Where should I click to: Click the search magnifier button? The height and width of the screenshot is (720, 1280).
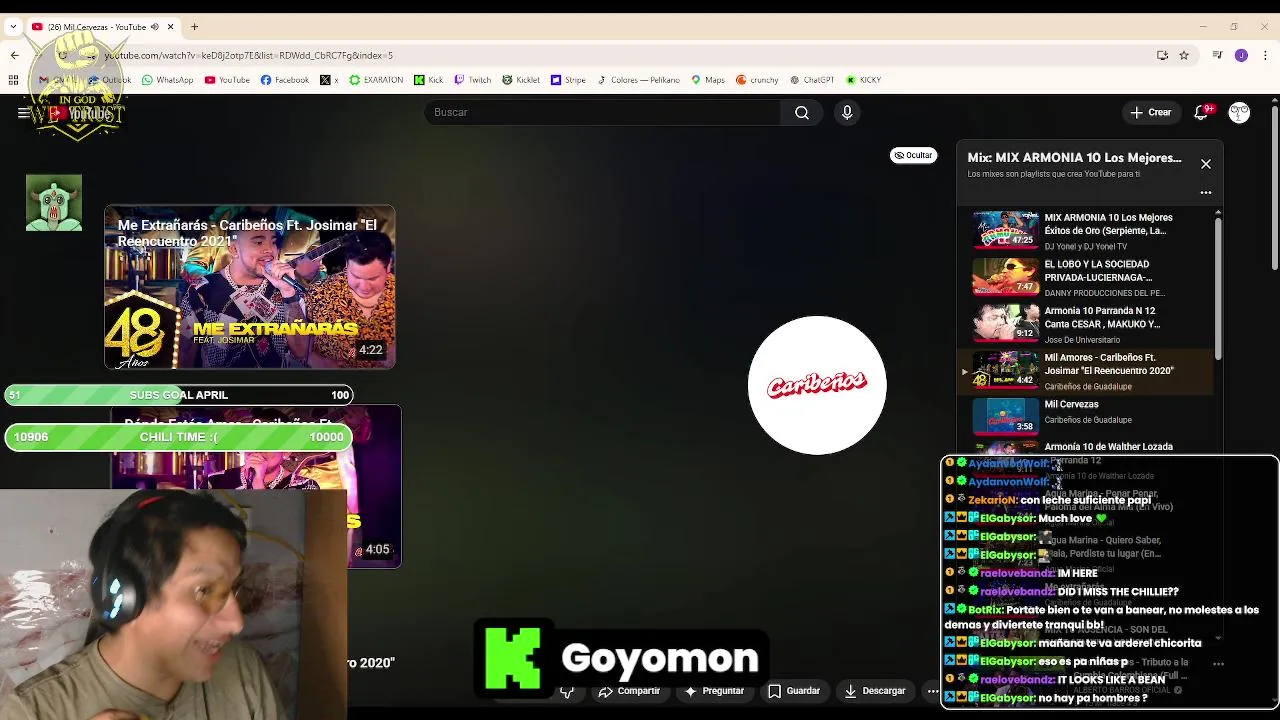(802, 113)
